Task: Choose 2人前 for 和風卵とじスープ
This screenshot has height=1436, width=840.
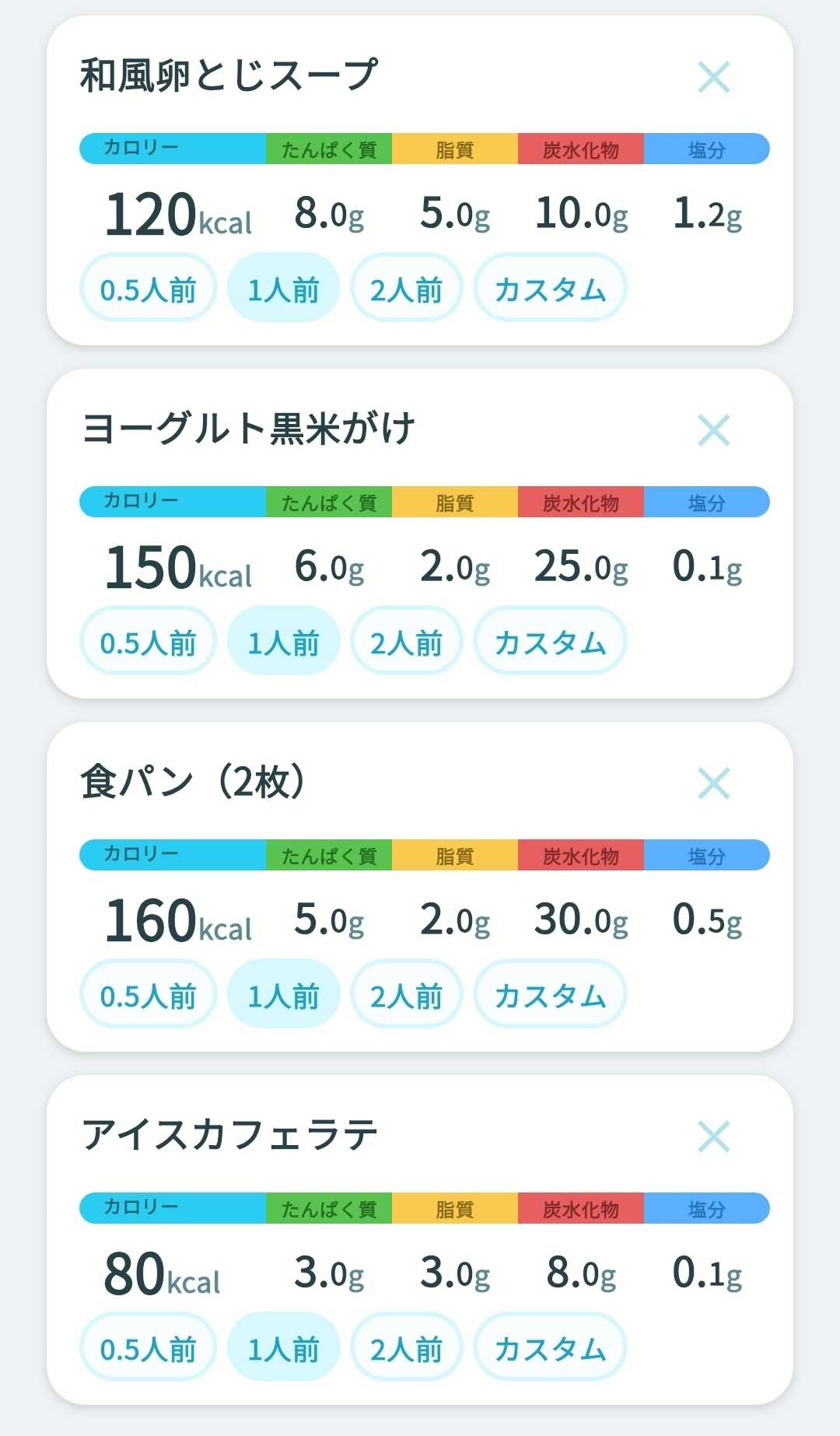Action: (406, 288)
